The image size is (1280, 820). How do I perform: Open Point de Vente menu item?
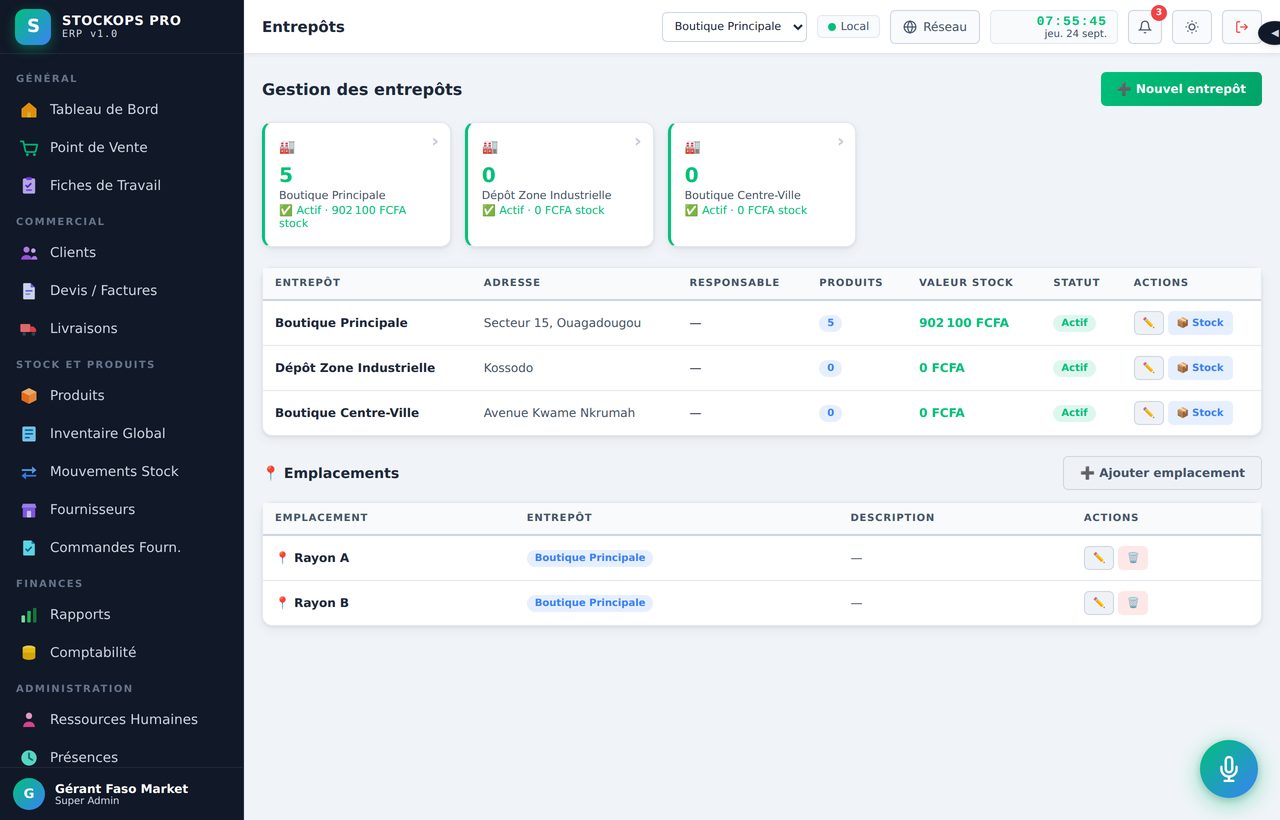pos(122,148)
